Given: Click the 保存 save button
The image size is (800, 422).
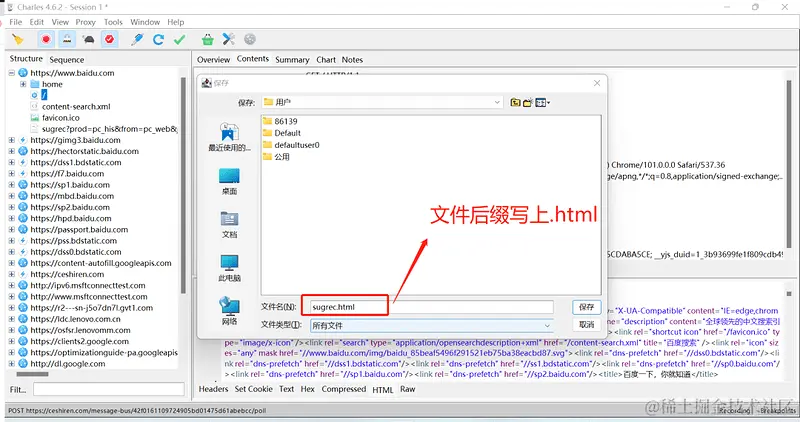Looking at the screenshot, I should 586,307.
